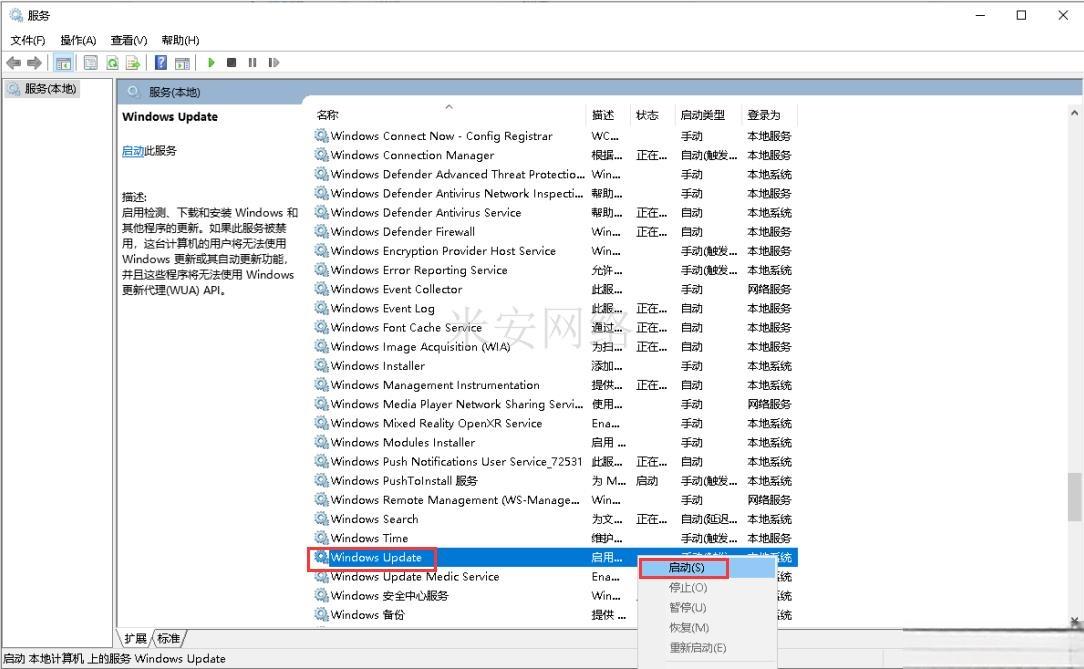This screenshot has height=669, width=1084.
Task: Click the Back arrow in the toolbar
Action: click(13, 63)
